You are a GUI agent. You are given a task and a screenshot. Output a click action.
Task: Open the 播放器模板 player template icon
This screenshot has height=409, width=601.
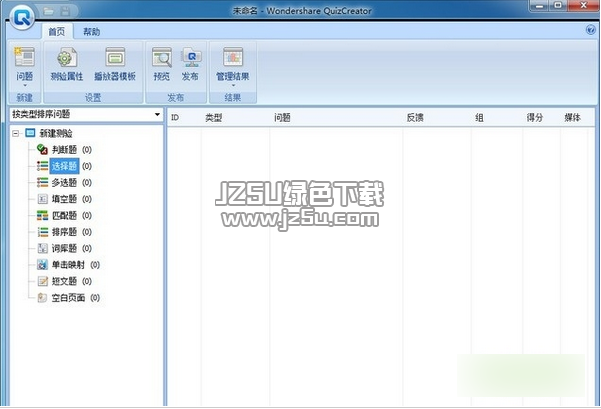tap(115, 57)
